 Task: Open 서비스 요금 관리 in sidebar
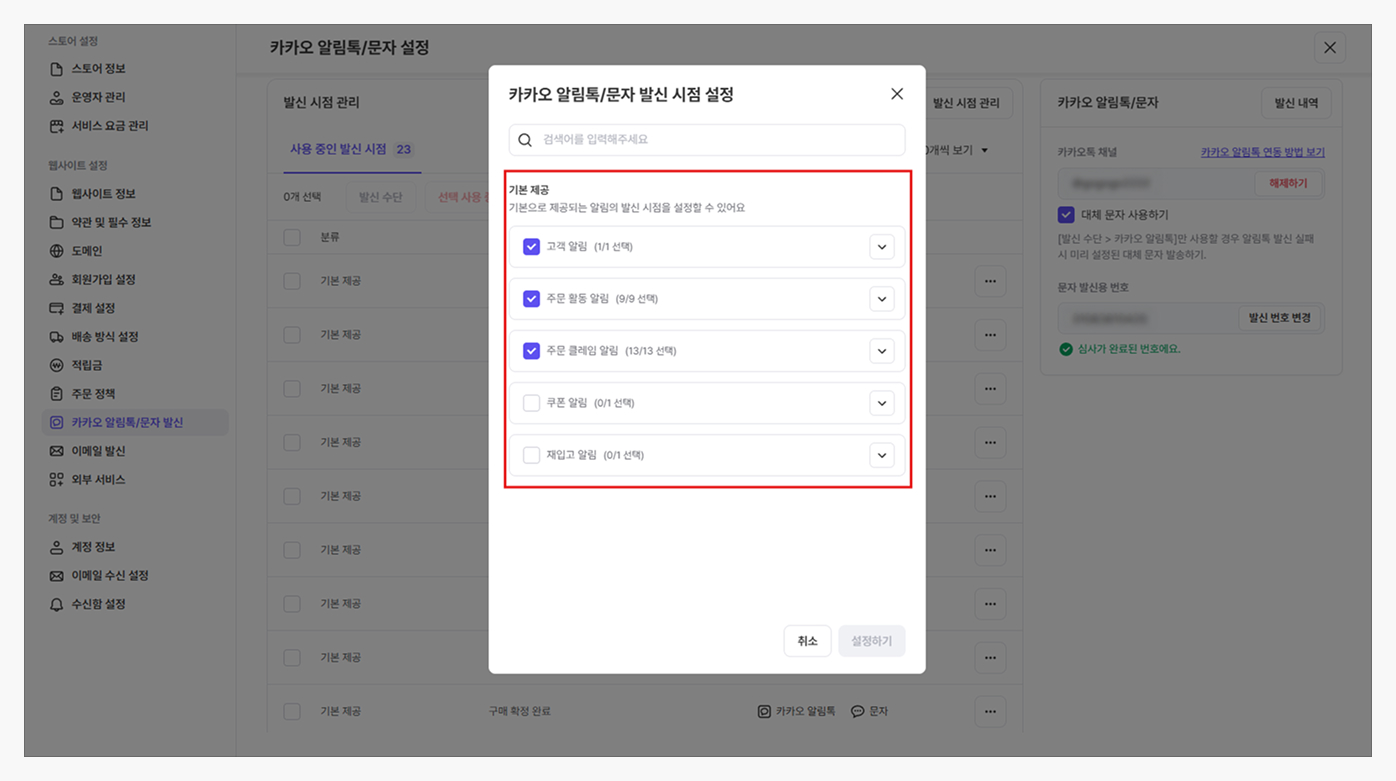pos(109,126)
